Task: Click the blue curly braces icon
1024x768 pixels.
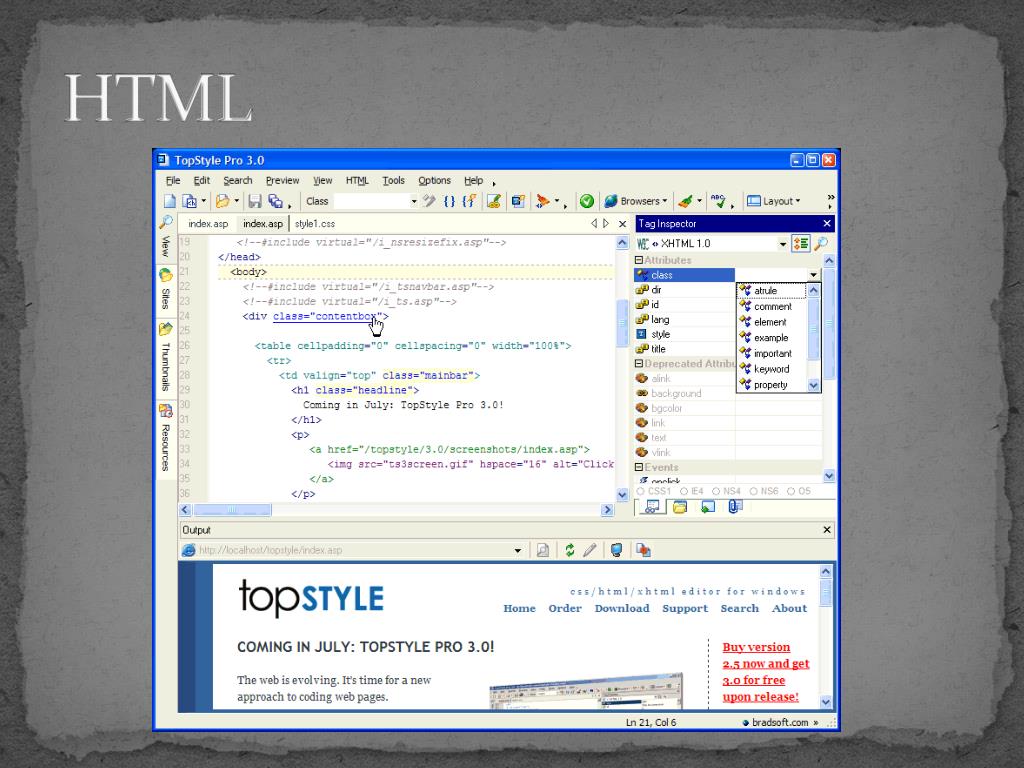Action: tap(449, 201)
